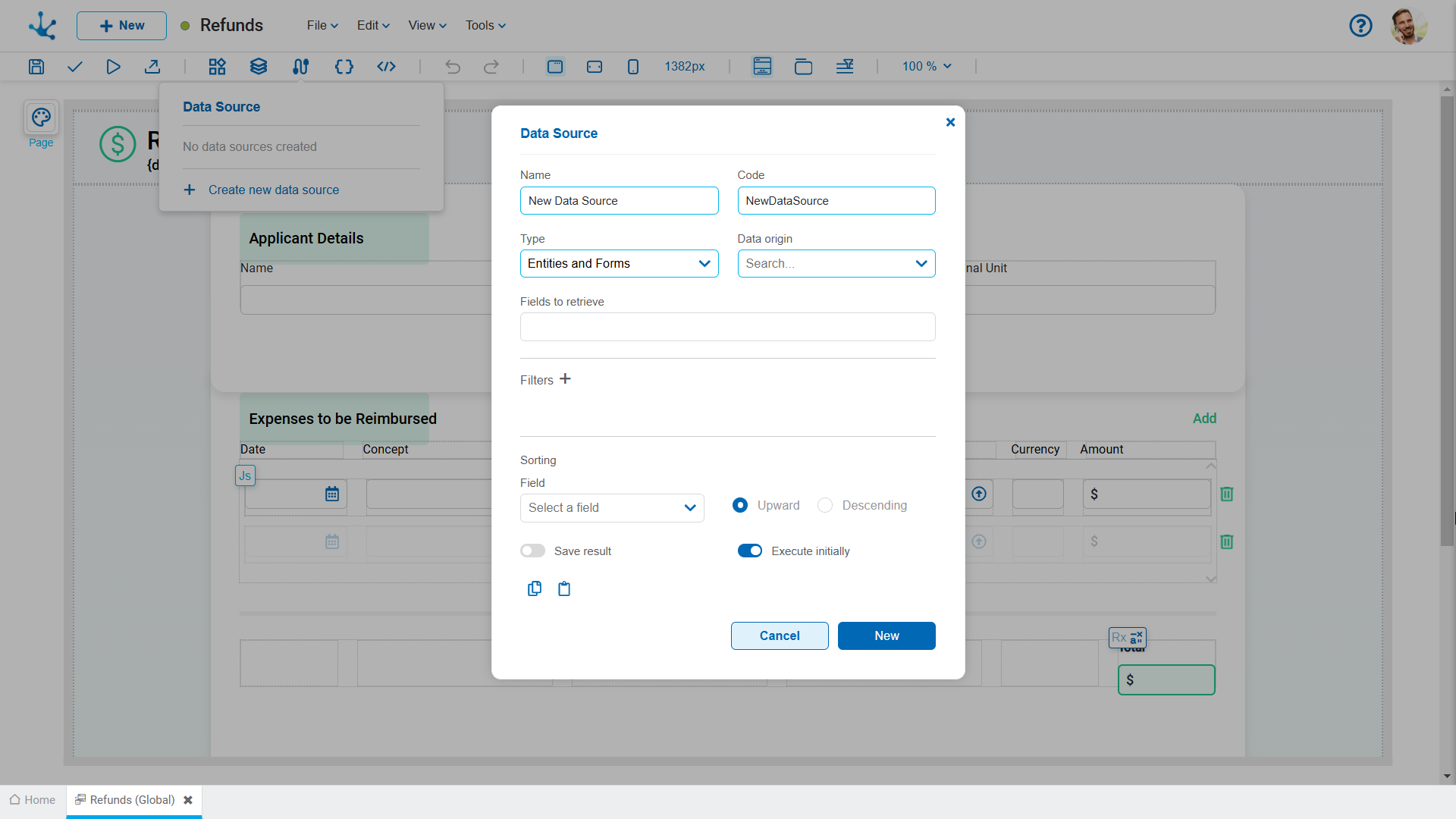Open the Tools menu
The height and width of the screenshot is (819, 1456).
pos(485,25)
